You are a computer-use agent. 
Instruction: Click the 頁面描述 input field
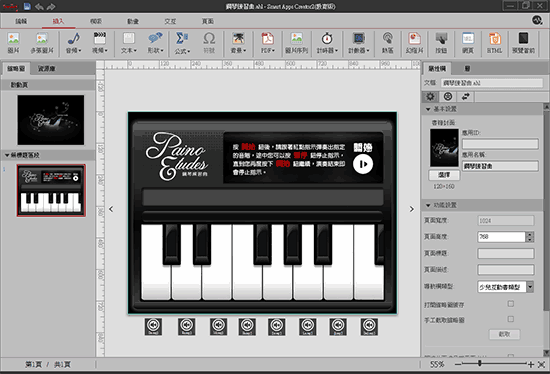506,269
